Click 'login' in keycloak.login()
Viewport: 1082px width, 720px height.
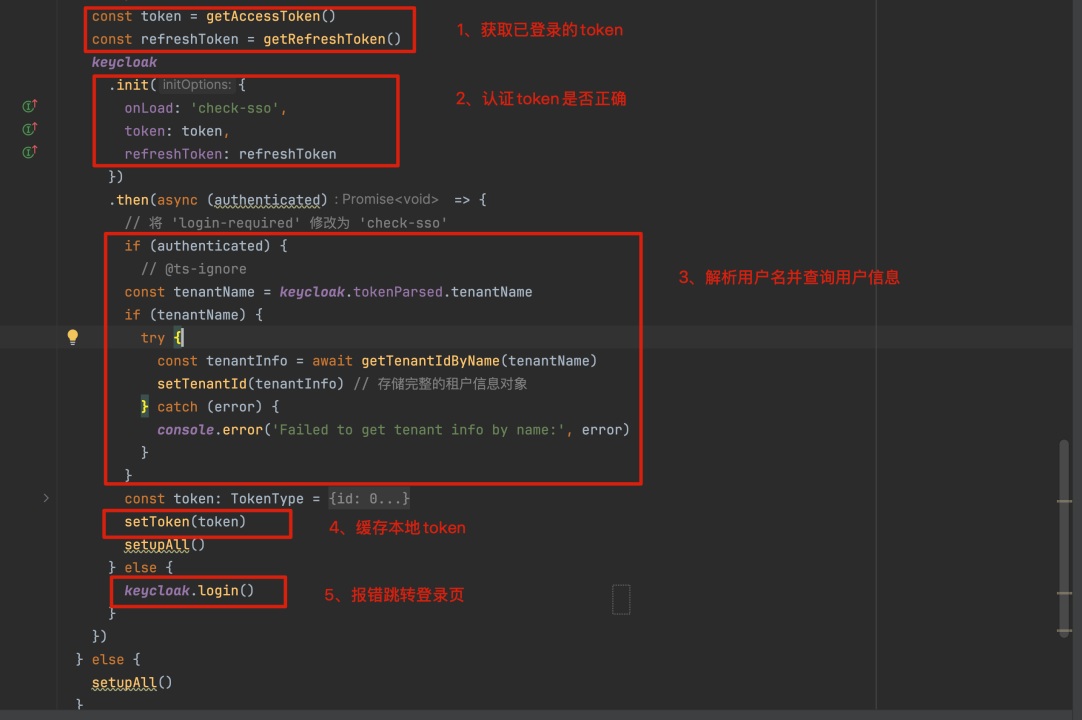[x=218, y=591]
